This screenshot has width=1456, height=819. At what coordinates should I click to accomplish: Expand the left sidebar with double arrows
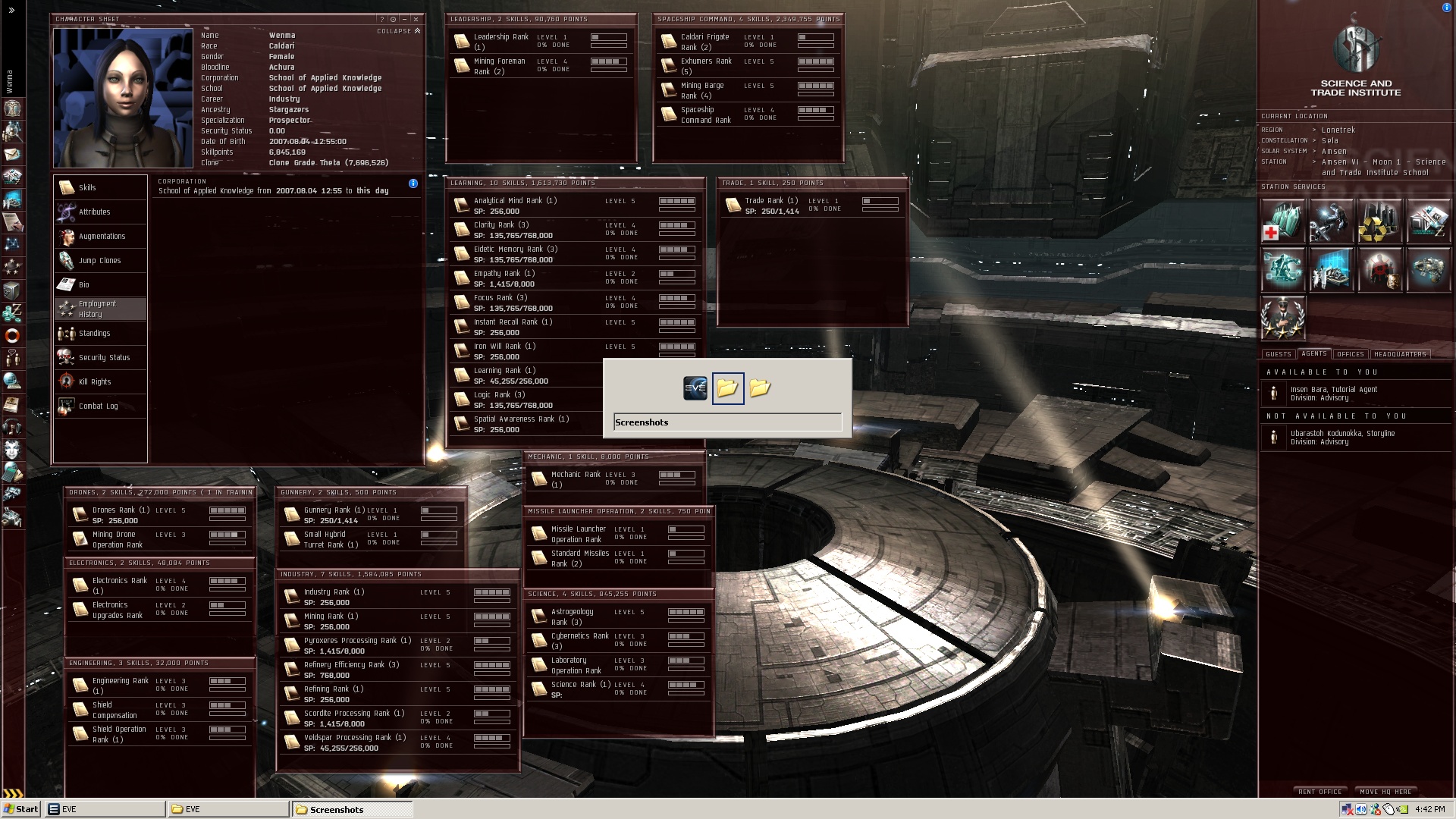[x=11, y=10]
